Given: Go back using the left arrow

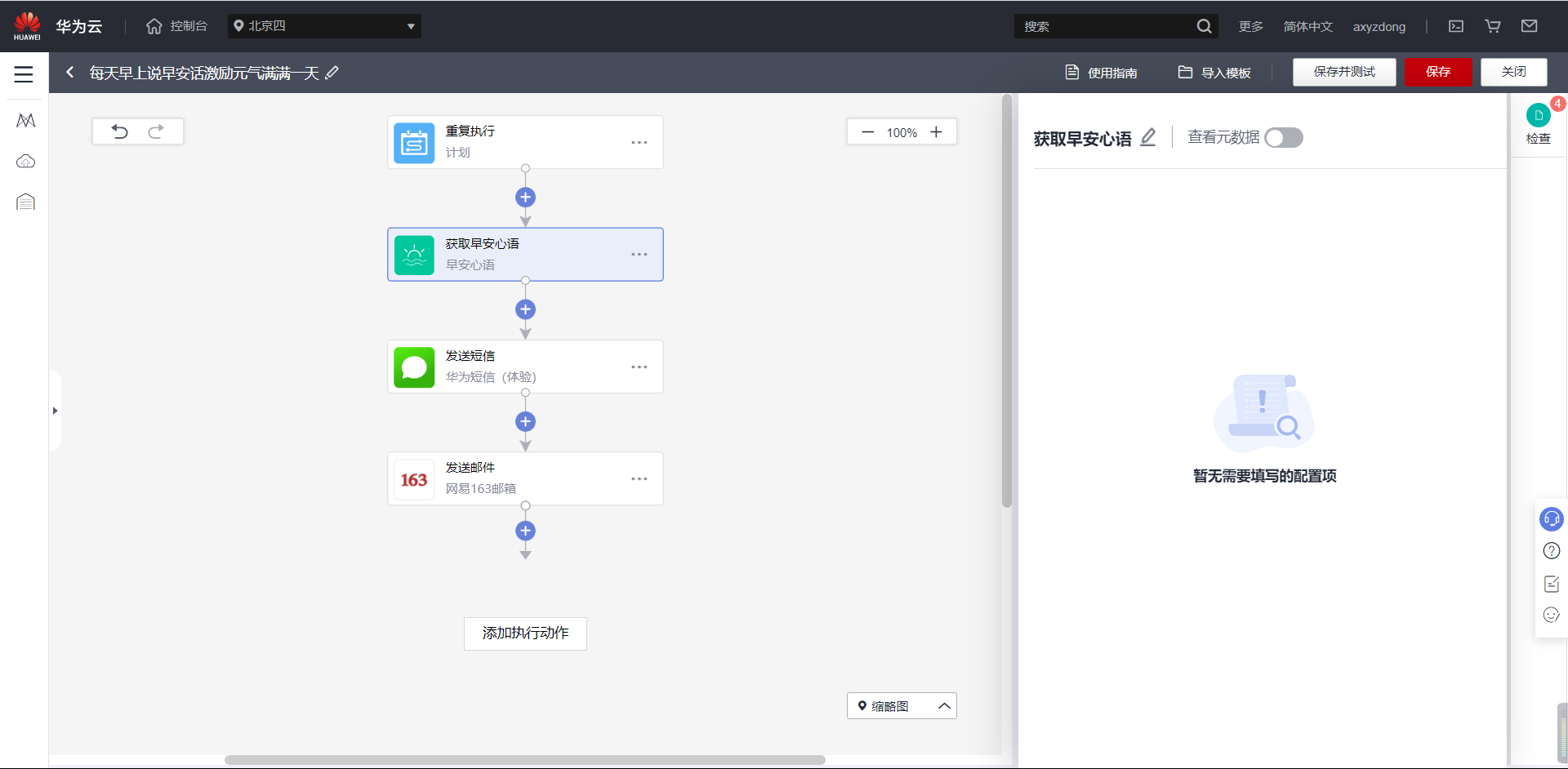Looking at the screenshot, I should point(70,73).
